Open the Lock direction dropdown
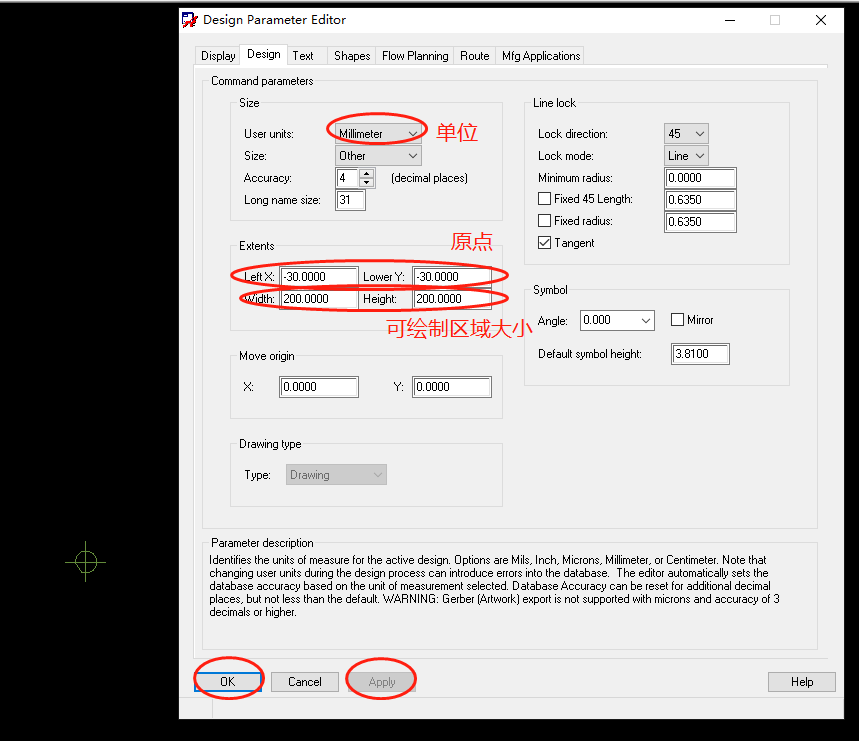This screenshot has height=741, width=859. point(699,134)
